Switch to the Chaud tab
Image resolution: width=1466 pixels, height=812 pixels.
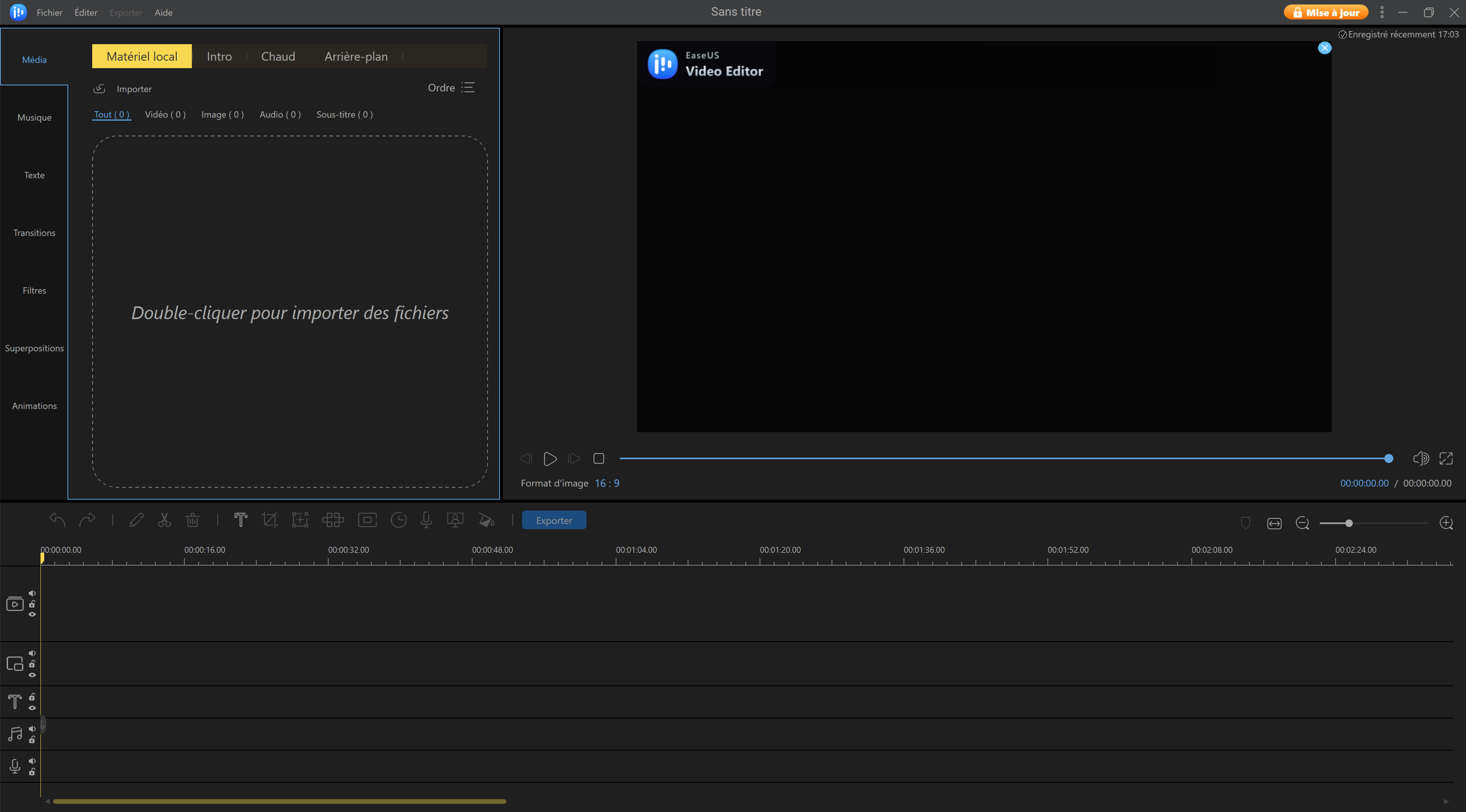(x=278, y=56)
